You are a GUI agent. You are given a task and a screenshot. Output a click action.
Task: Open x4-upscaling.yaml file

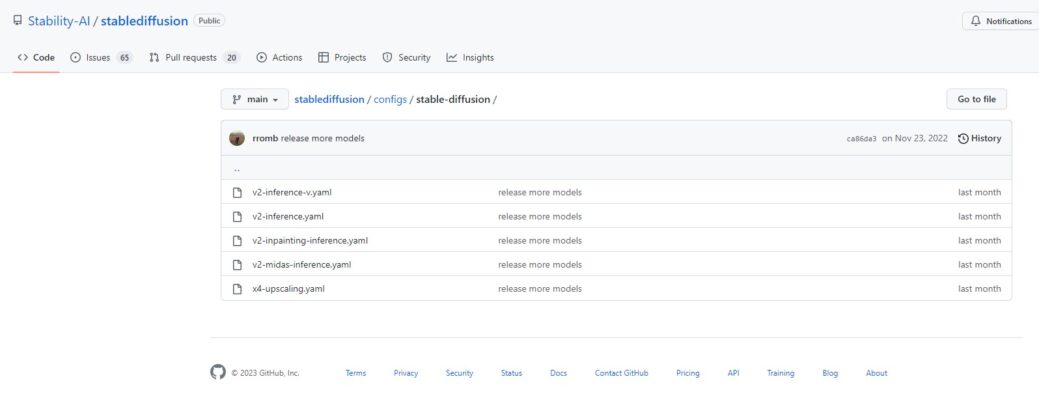point(288,289)
